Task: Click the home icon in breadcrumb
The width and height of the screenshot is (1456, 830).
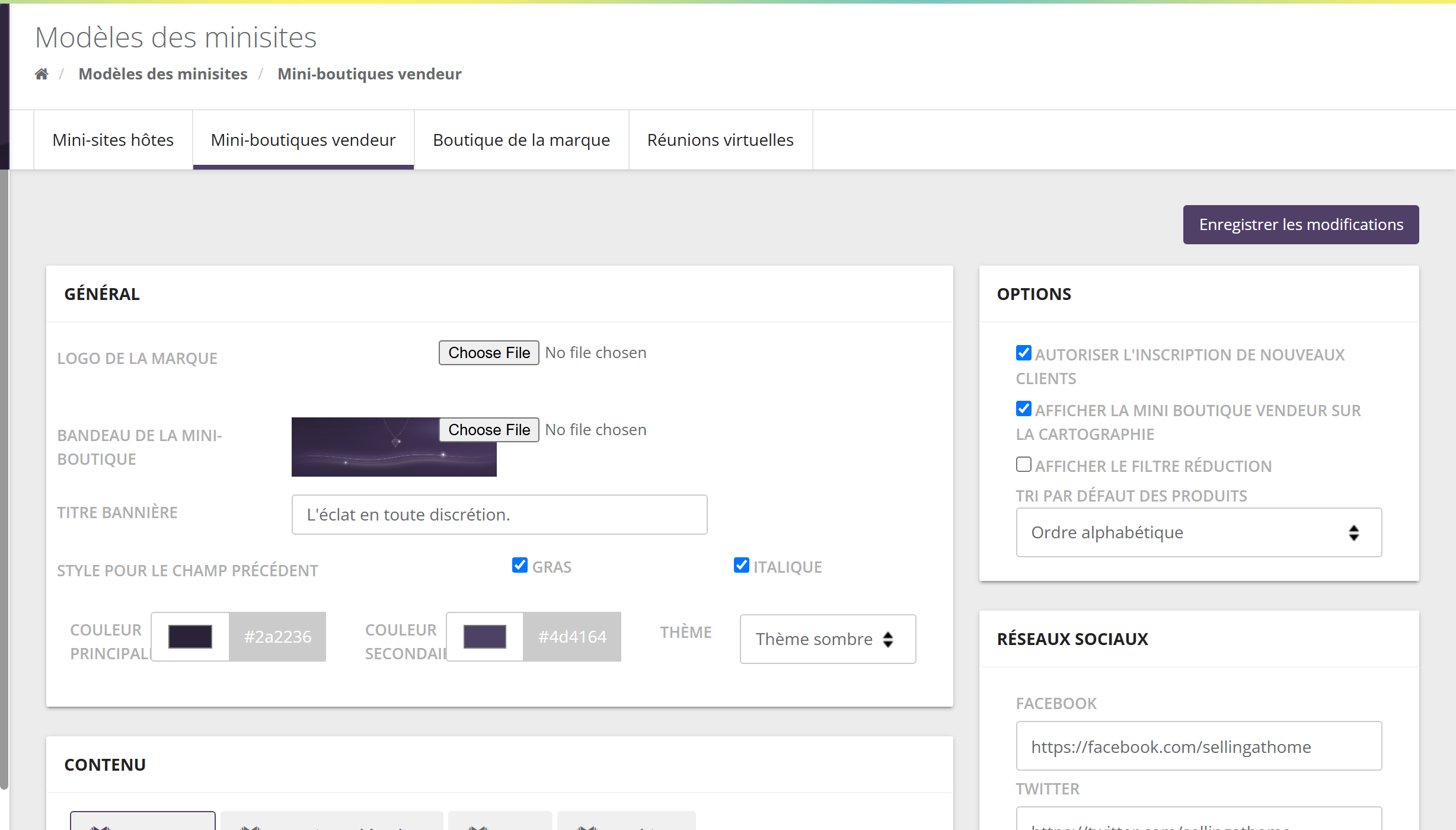Action: pyautogui.click(x=41, y=74)
